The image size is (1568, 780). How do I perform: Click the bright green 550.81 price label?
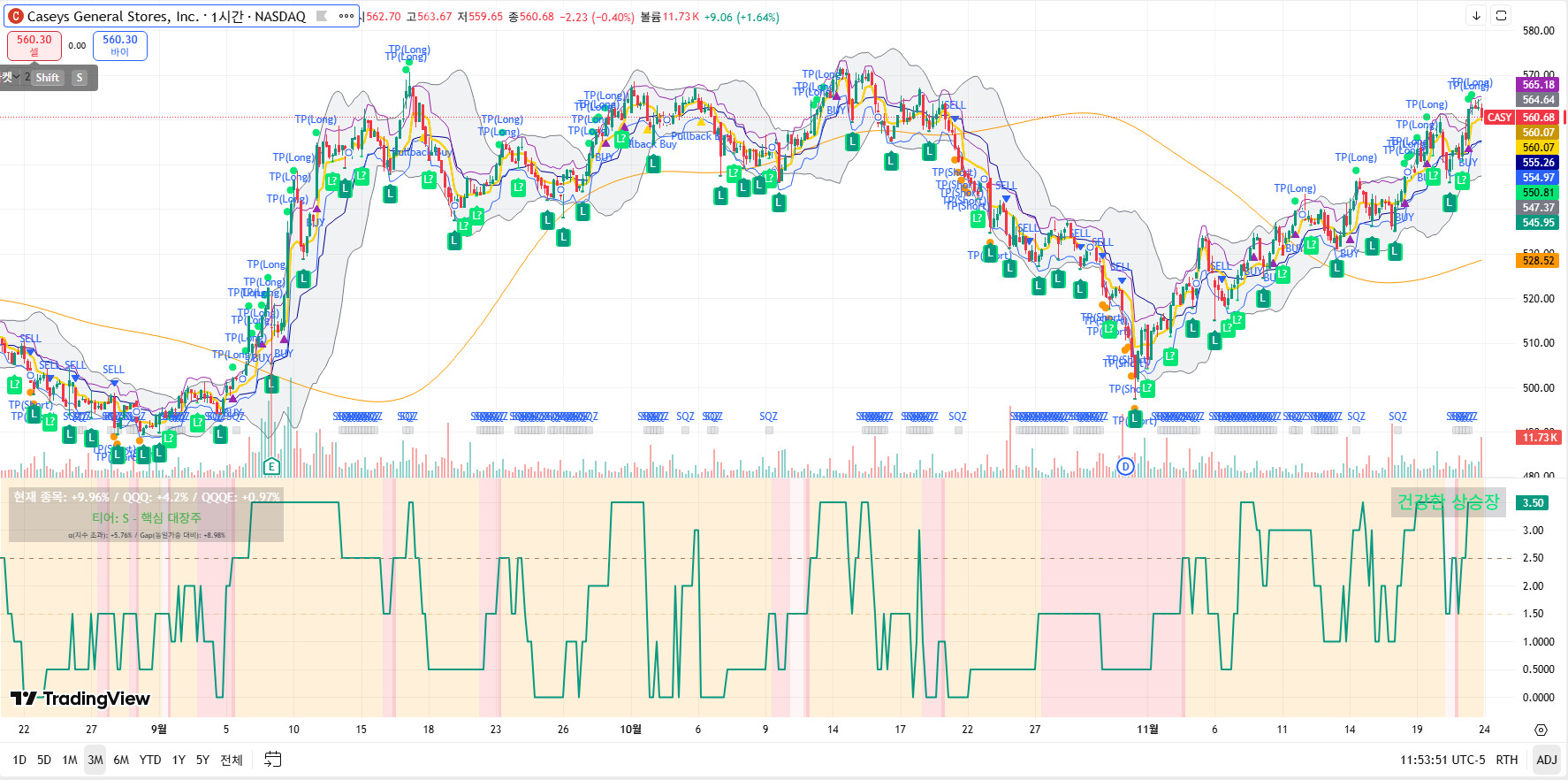[1538, 193]
